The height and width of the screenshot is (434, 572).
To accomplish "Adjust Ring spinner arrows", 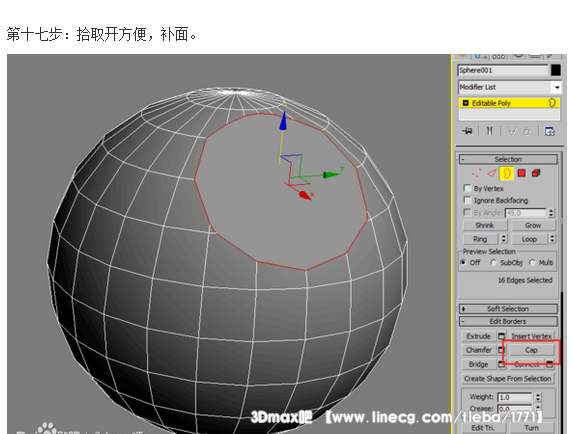I will pyautogui.click(x=503, y=239).
